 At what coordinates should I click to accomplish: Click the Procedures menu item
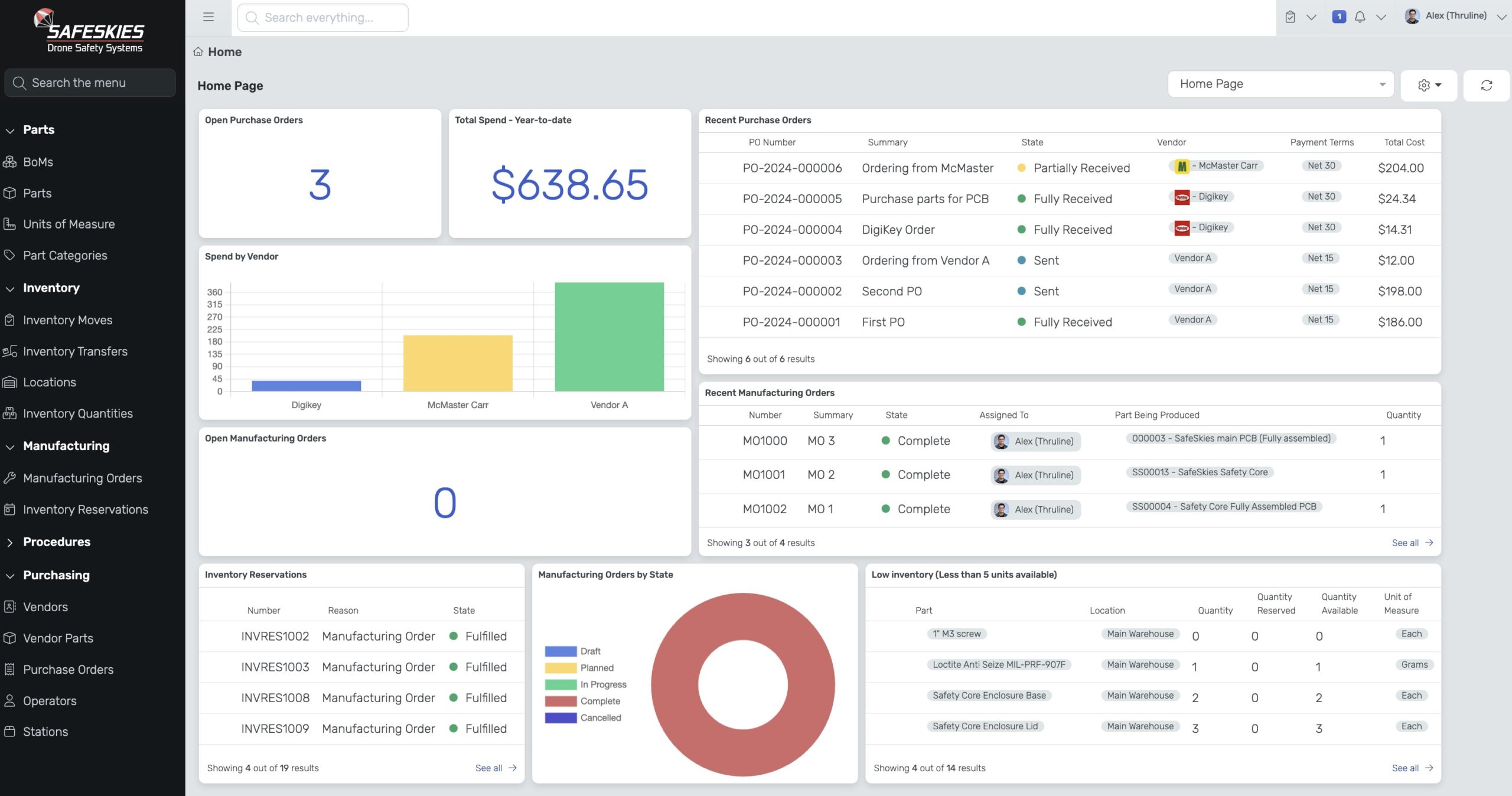56,542
